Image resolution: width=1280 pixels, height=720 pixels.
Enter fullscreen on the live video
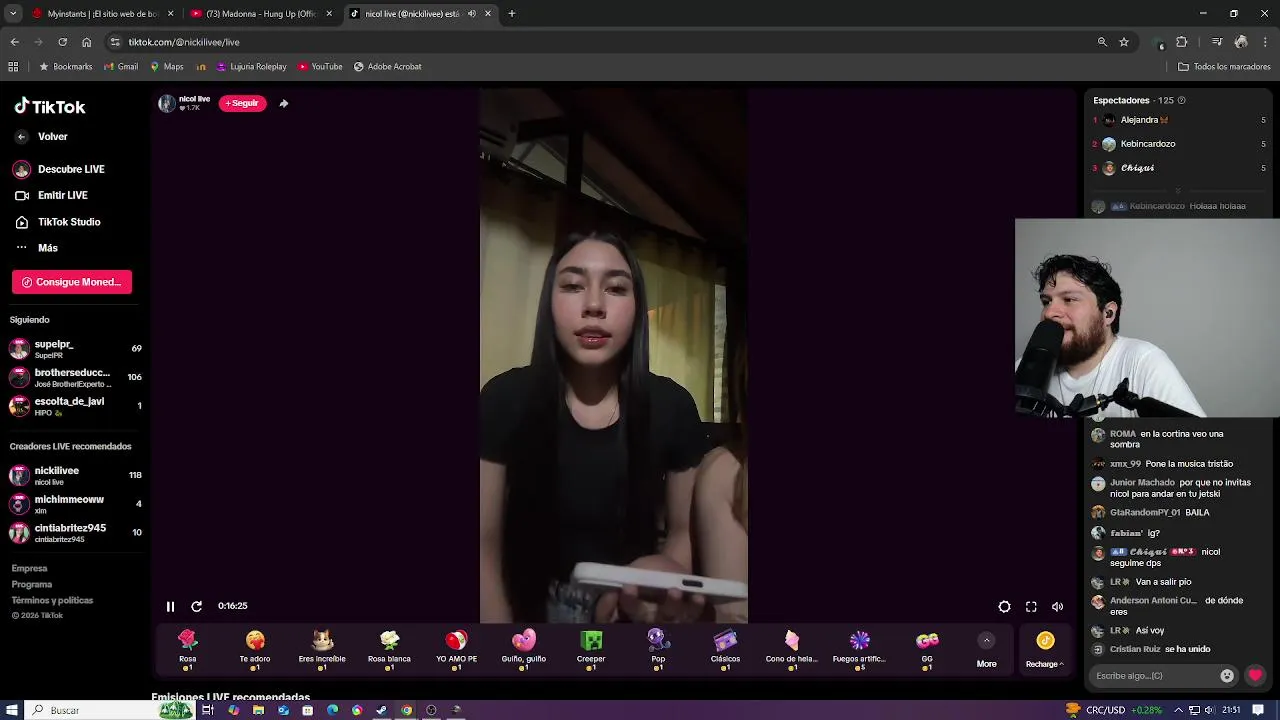1031,606
